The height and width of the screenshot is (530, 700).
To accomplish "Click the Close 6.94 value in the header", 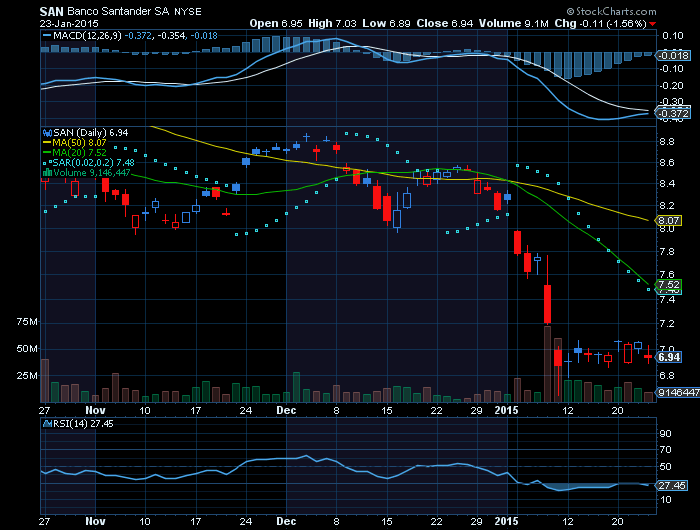I will [x=445, y=23].
